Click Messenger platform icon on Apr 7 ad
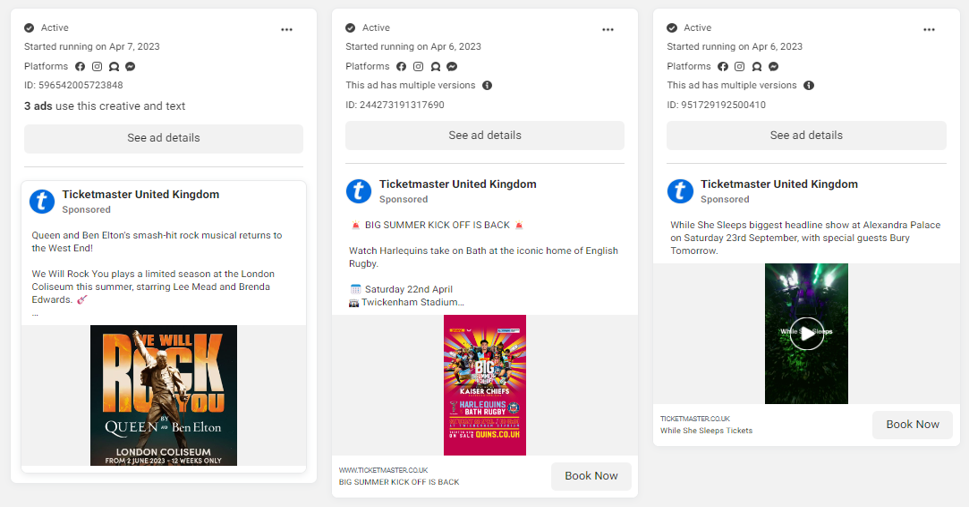 point(130,66)
